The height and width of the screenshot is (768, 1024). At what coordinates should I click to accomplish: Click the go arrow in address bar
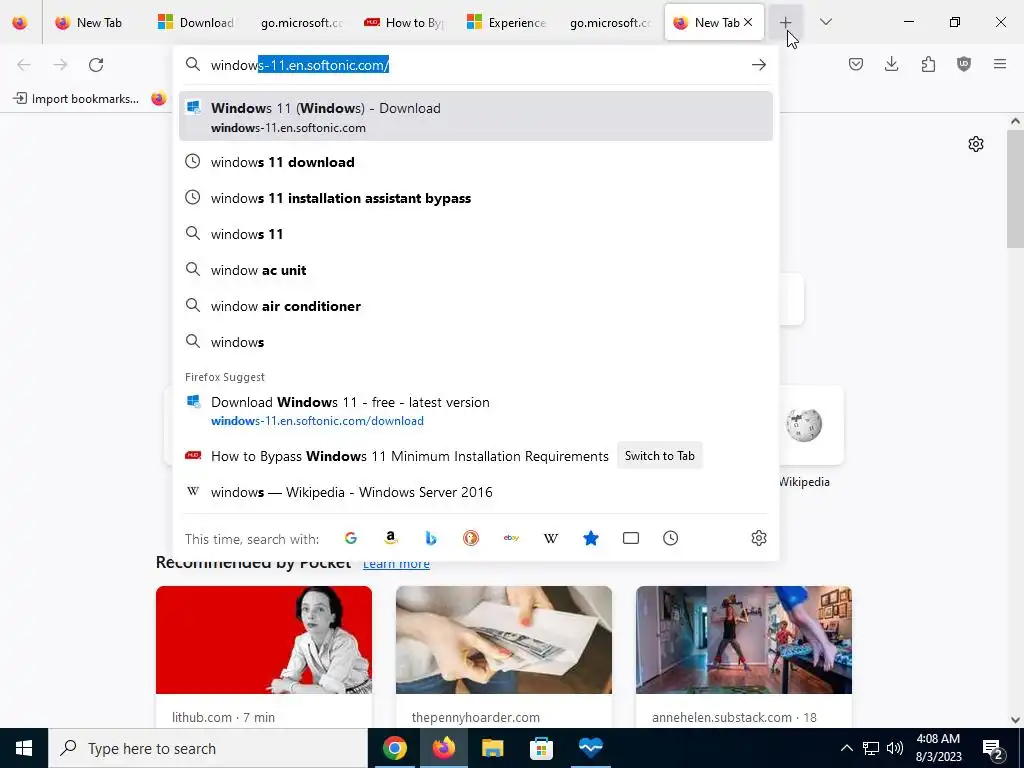758,65
